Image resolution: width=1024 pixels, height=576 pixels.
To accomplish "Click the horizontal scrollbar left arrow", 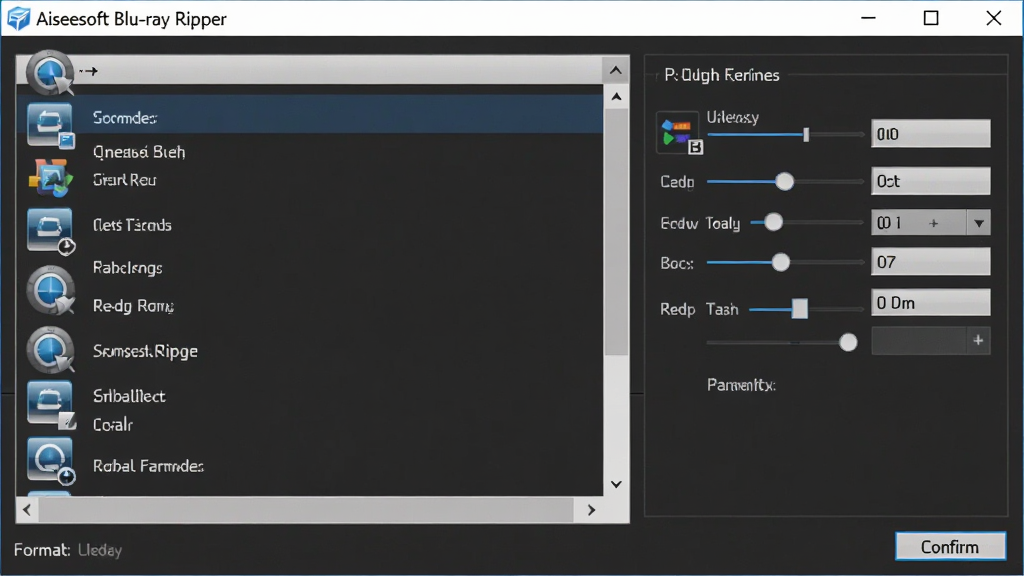I will 27,509.
